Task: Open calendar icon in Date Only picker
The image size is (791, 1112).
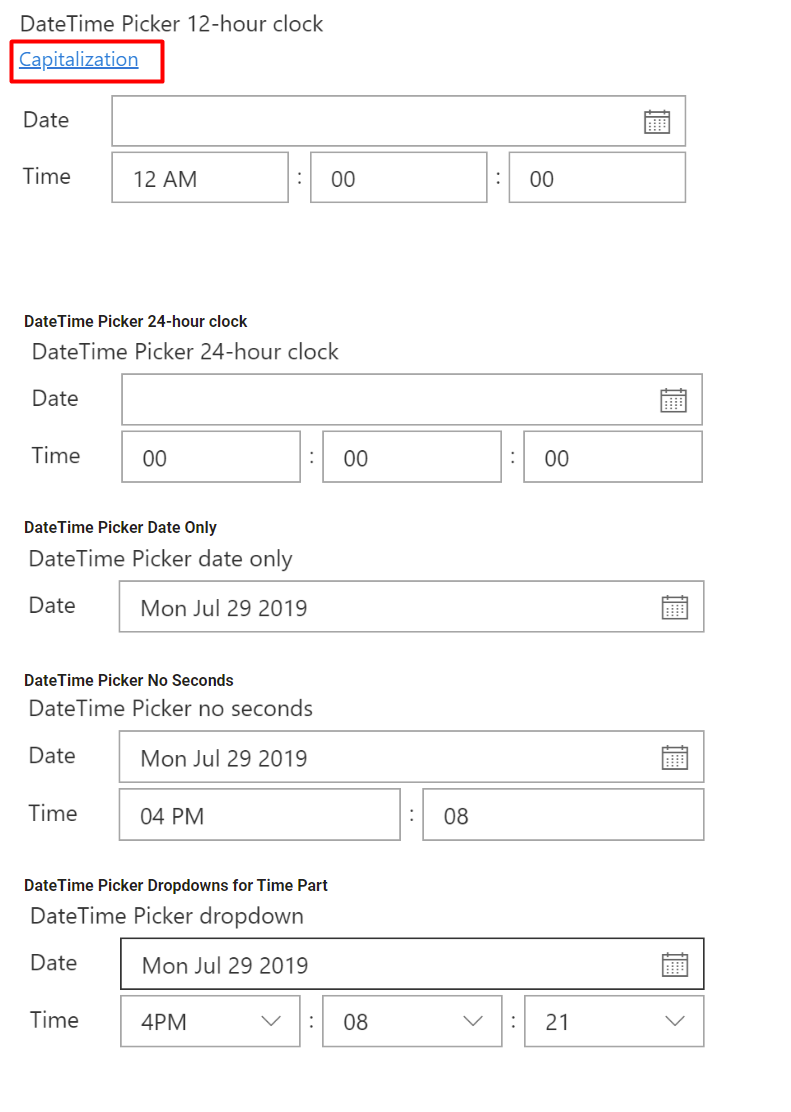Action: click(x=673, y=606)
